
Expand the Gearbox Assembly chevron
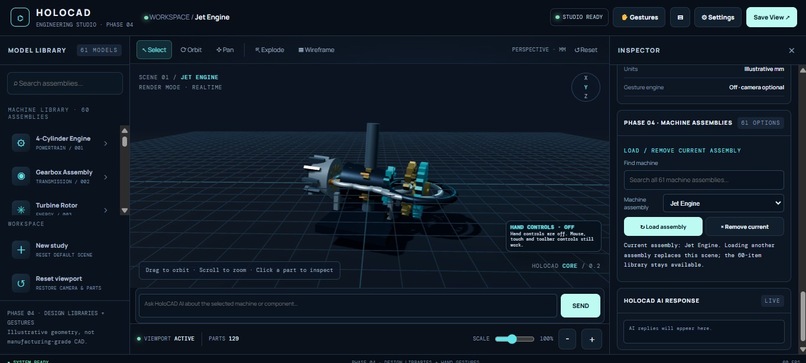coord(105,177)
